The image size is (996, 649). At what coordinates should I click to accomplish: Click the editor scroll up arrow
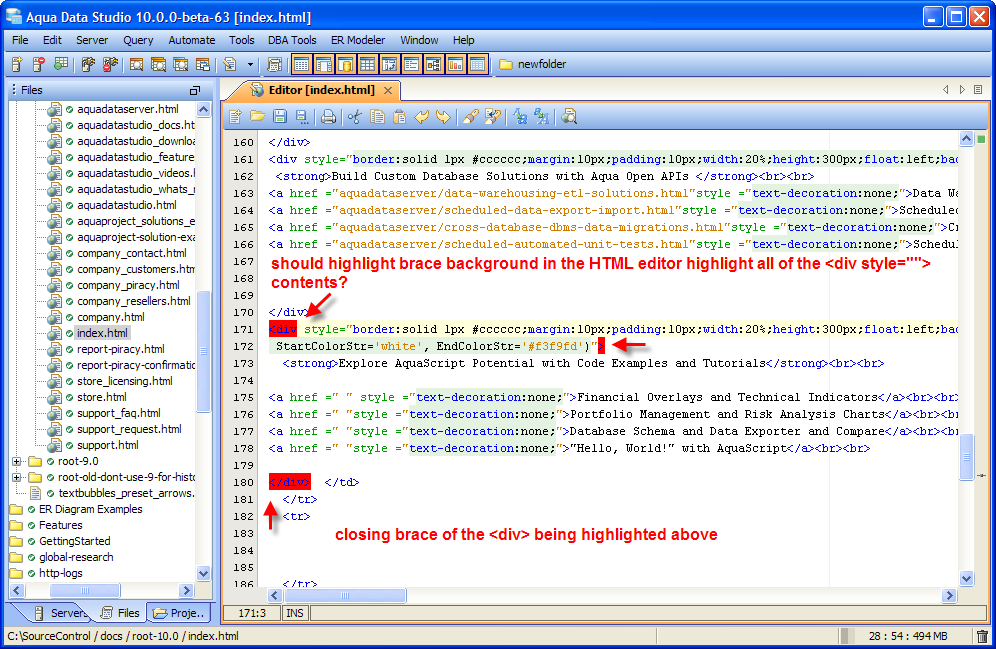(966, 139)
